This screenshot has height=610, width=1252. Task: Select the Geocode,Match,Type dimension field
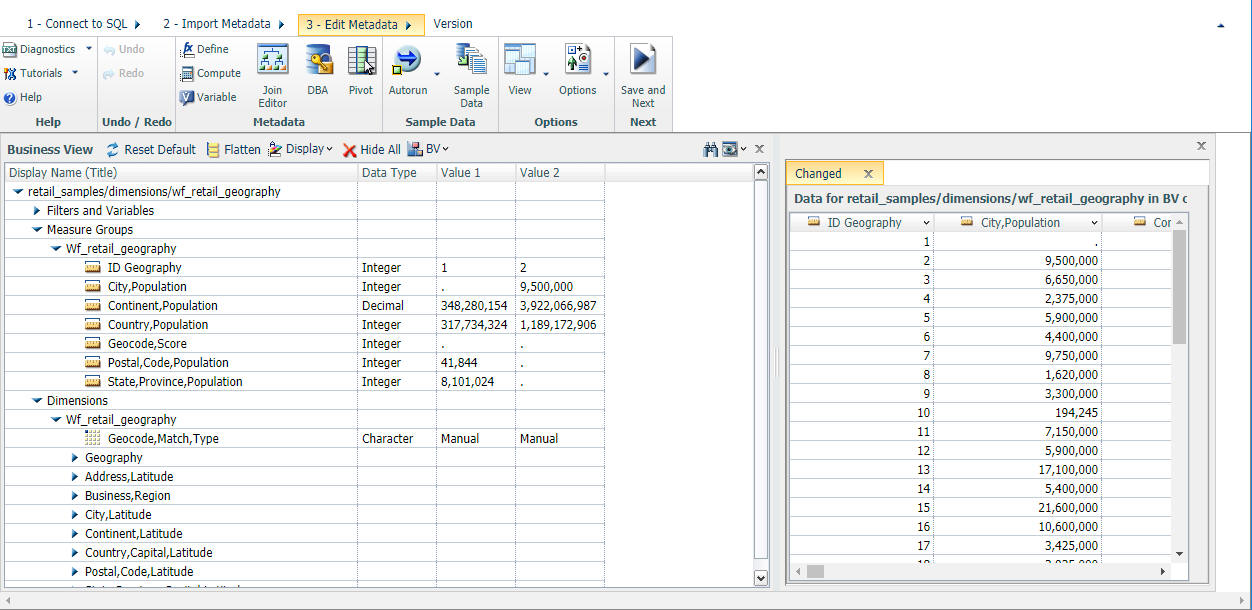click(304, 439)
